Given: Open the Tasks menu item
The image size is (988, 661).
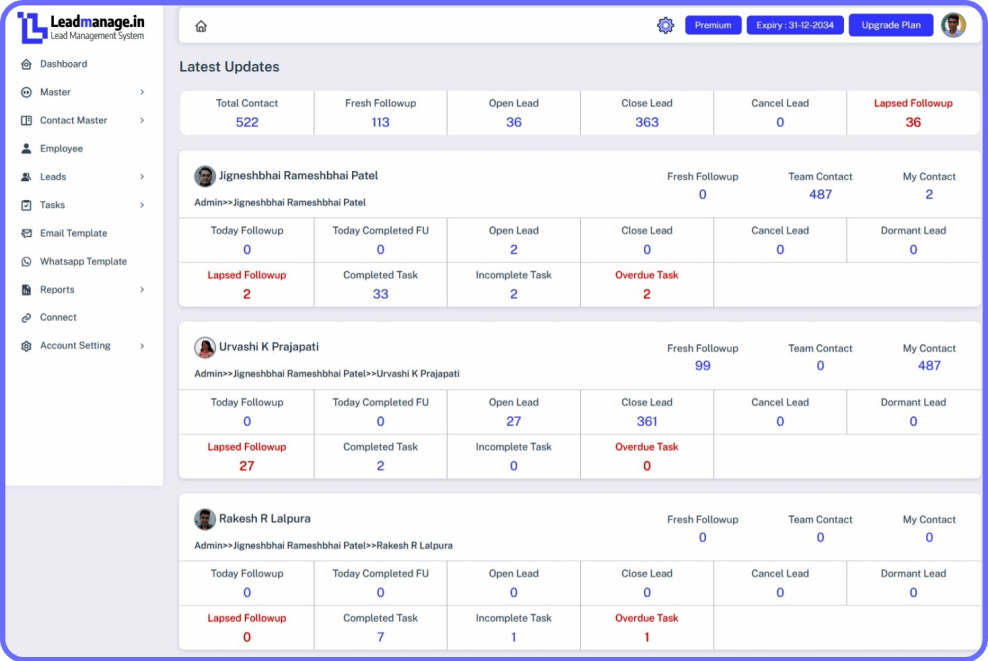Looking at the screenshot, I should 52,205.
